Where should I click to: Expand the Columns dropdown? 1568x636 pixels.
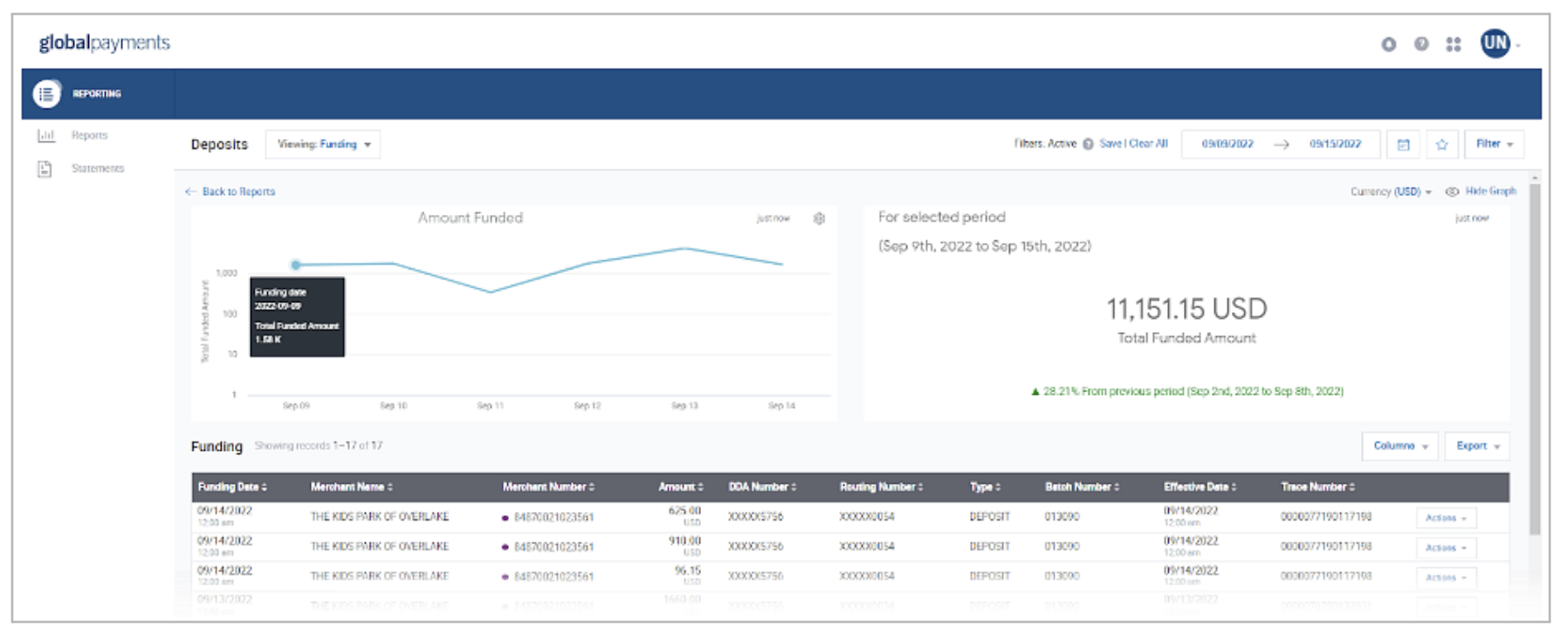pyautogui.click(x=1400, y=446)
